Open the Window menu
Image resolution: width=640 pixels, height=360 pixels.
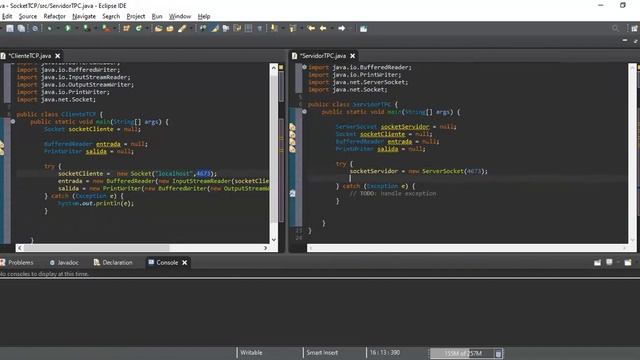tap(180, 16)
